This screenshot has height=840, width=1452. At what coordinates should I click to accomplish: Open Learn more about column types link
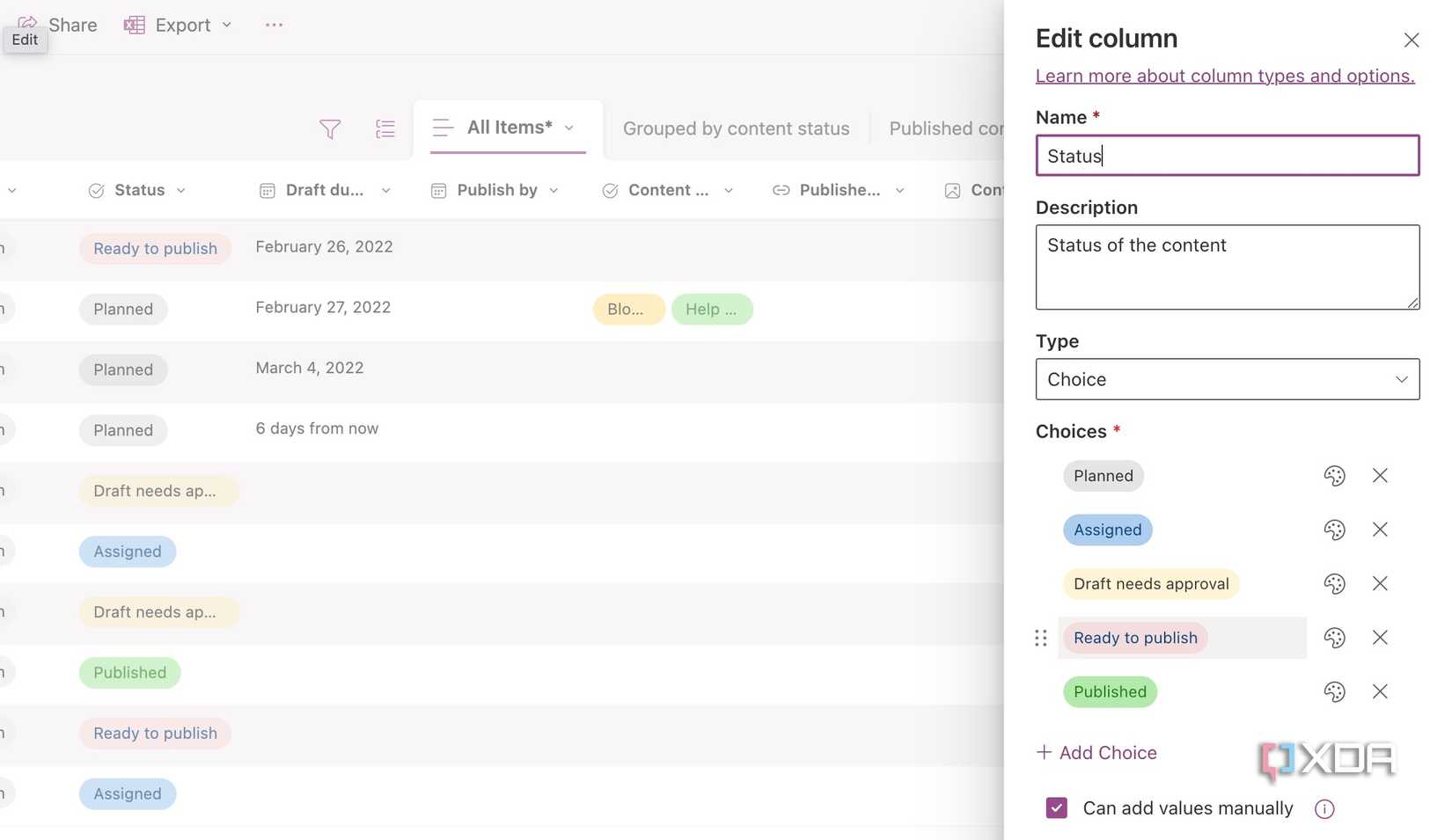click(1224, 76)
